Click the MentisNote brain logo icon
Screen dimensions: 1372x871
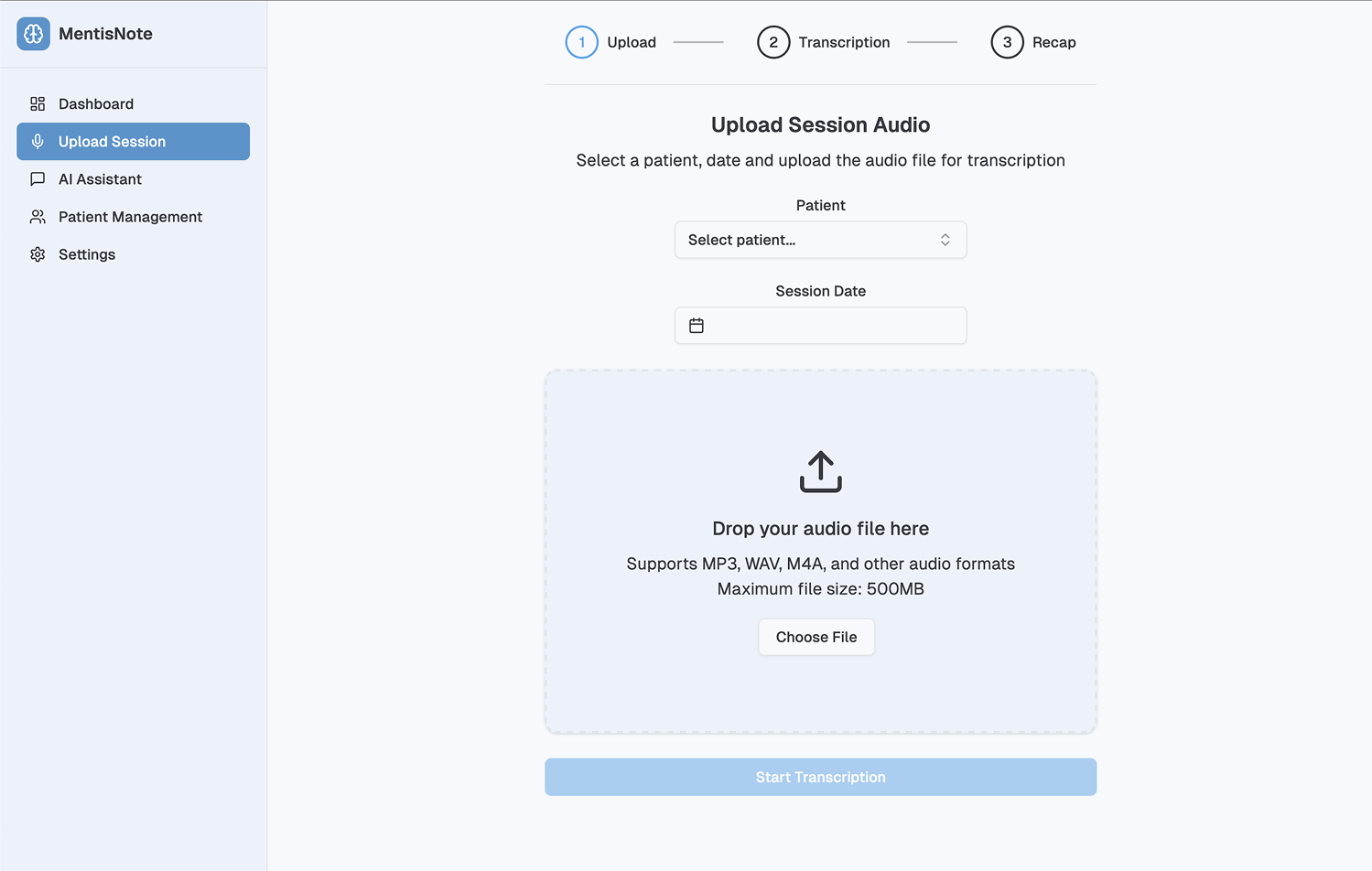tap(34, 34)
